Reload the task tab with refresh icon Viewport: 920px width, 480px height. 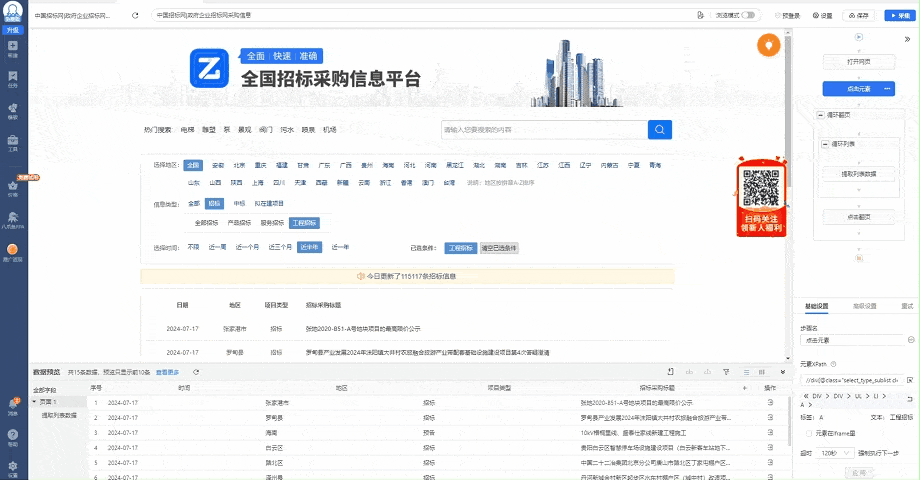135,15
